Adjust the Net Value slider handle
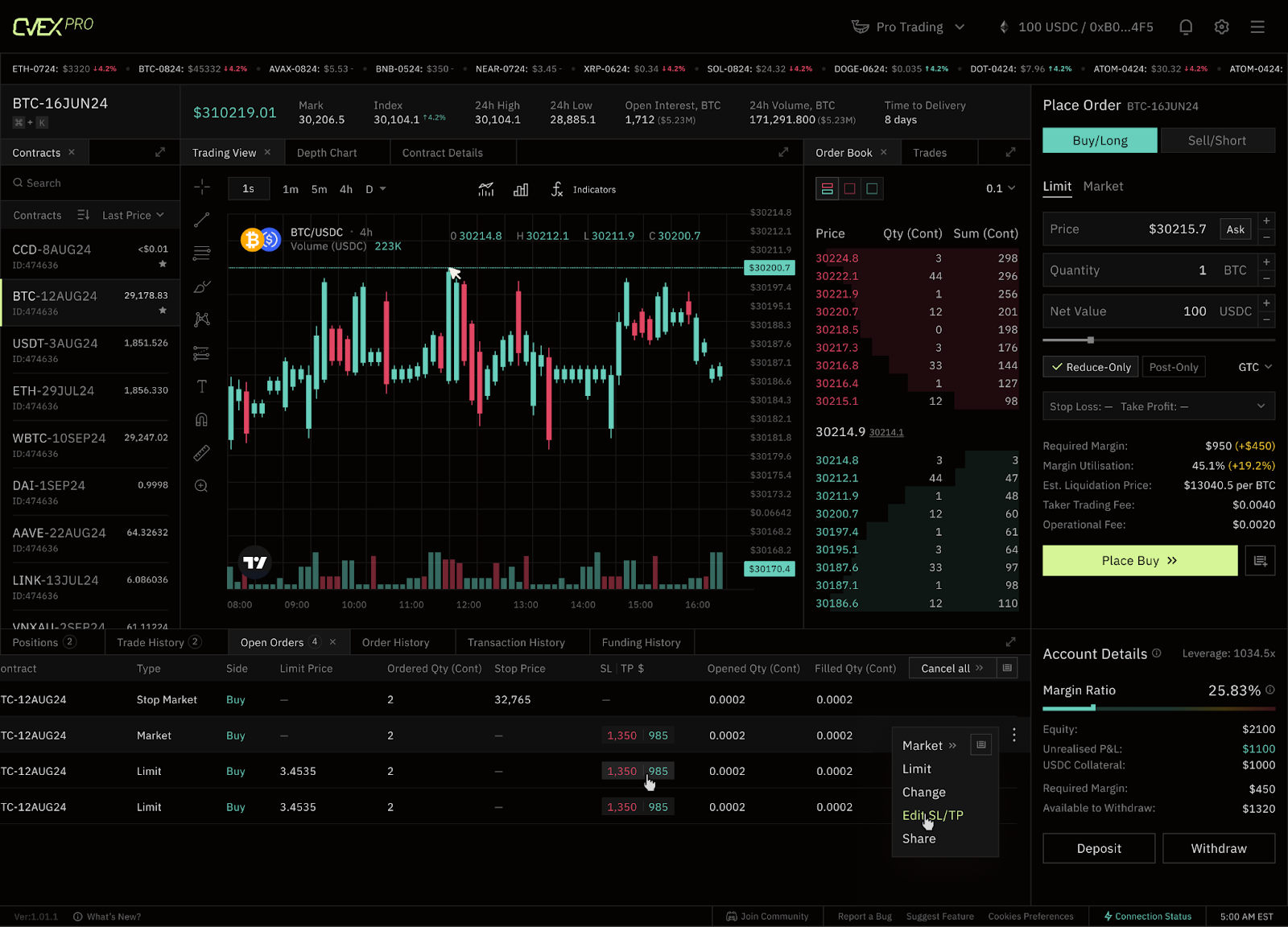 (x=1091, y=340)
